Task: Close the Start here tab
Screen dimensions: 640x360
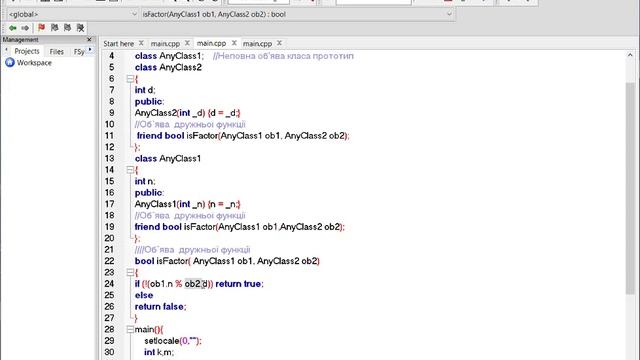Action: point(141,43)
